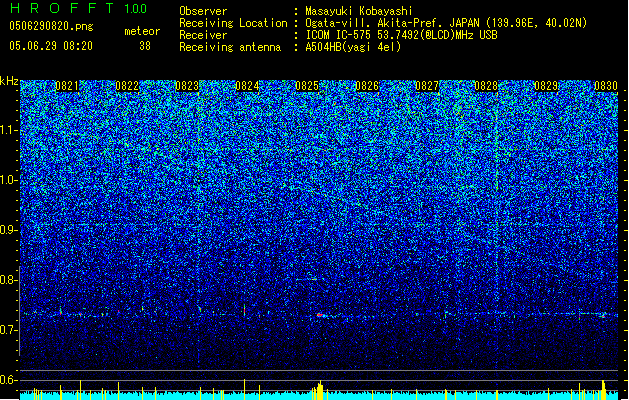Click the 0.8 frequency axis label
629x400 pixels.
click(x=9, y=280)
